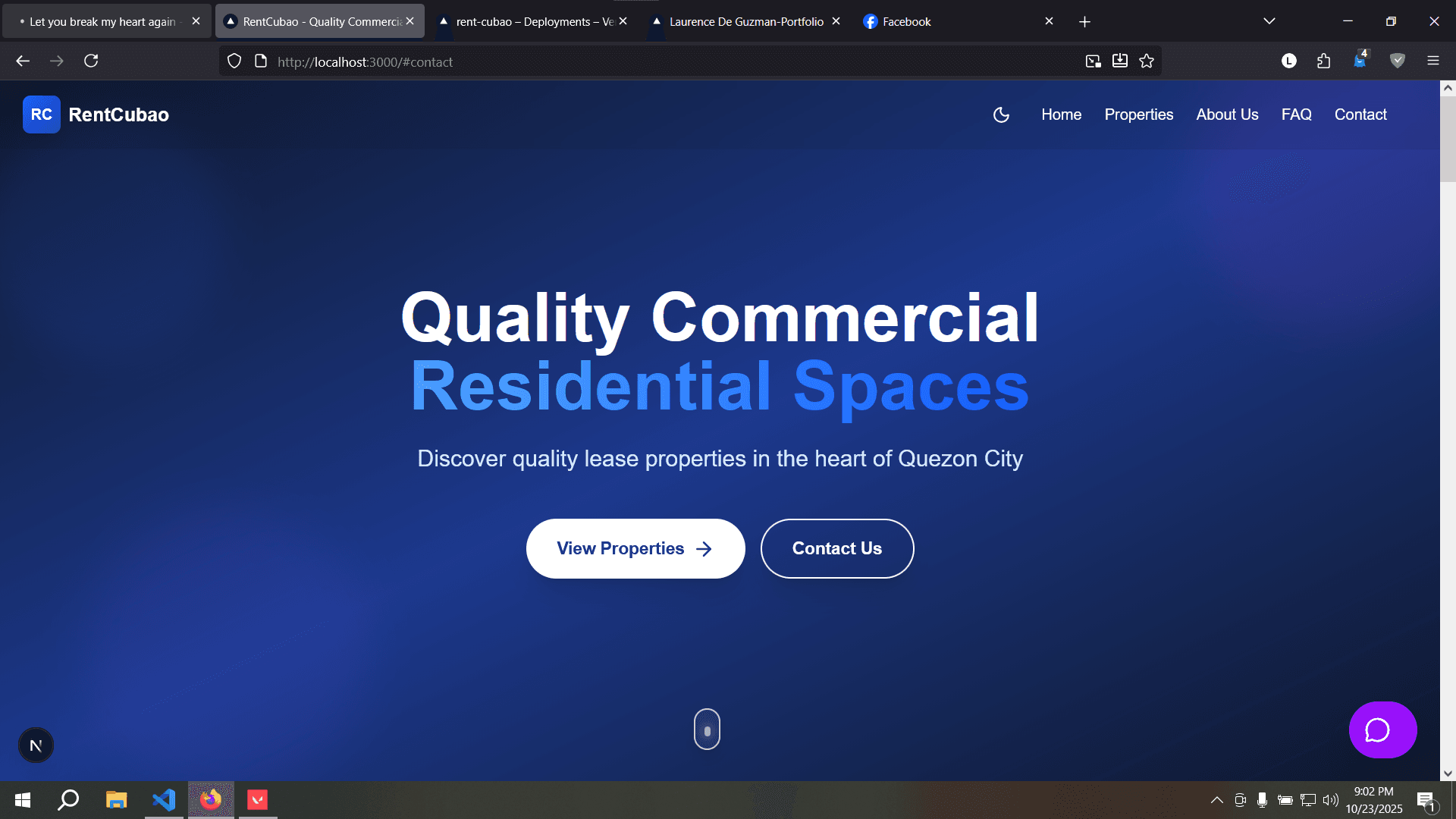Switch to the Facebook tab

pyautogui.click(x=905, y=21)
